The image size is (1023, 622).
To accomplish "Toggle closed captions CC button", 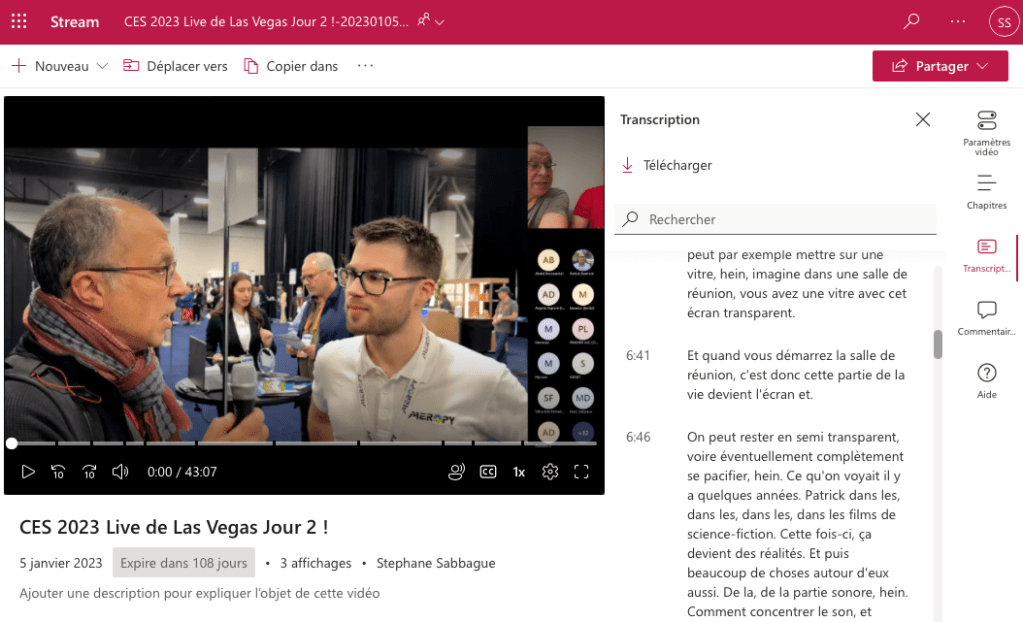I will point(488,472).
